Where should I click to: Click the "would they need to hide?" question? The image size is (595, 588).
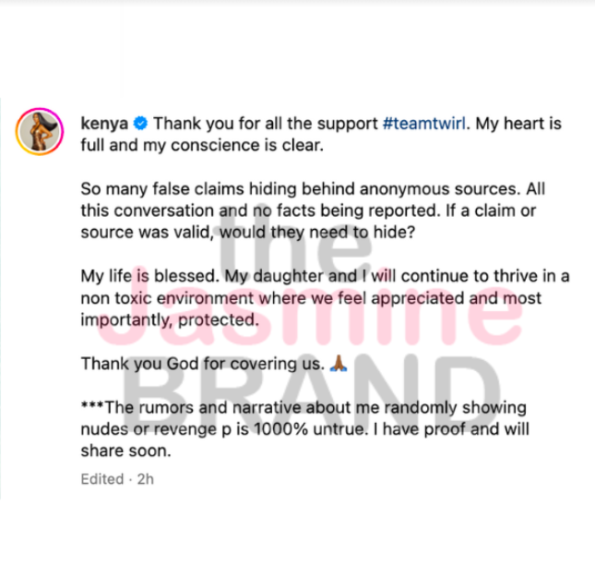(317, 232)
